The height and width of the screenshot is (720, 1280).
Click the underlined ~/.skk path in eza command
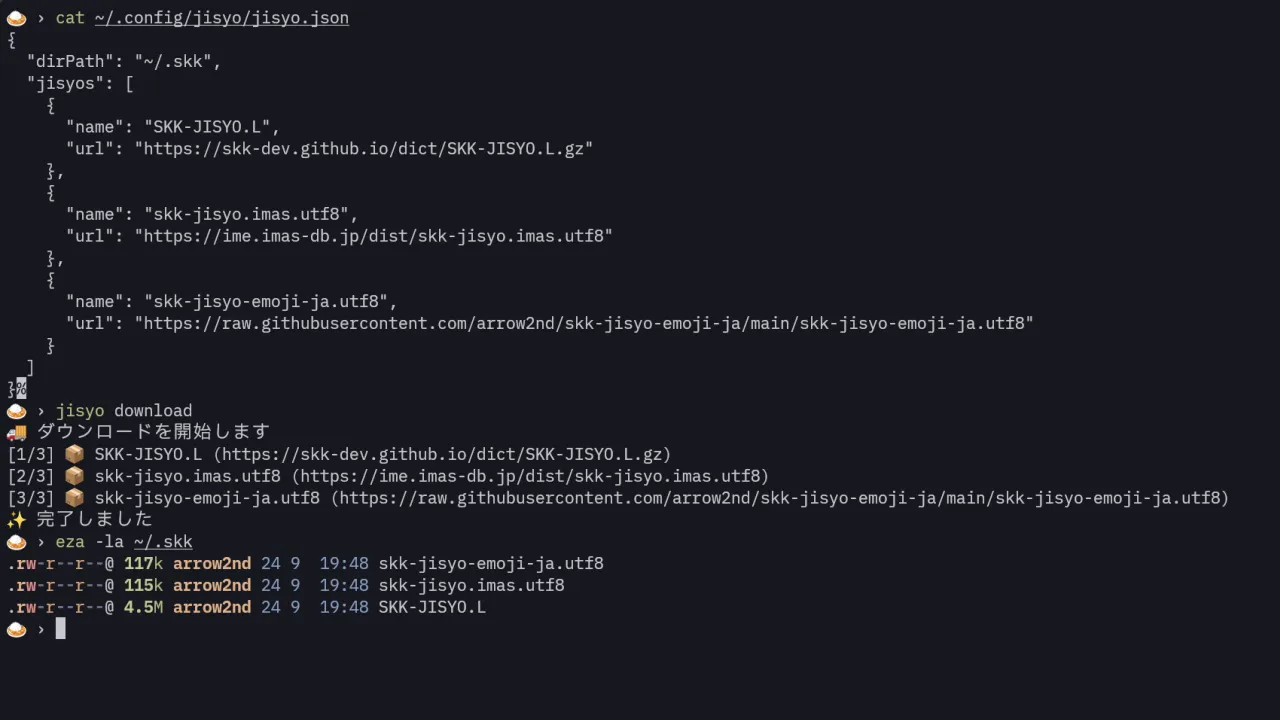coord(163,542)
